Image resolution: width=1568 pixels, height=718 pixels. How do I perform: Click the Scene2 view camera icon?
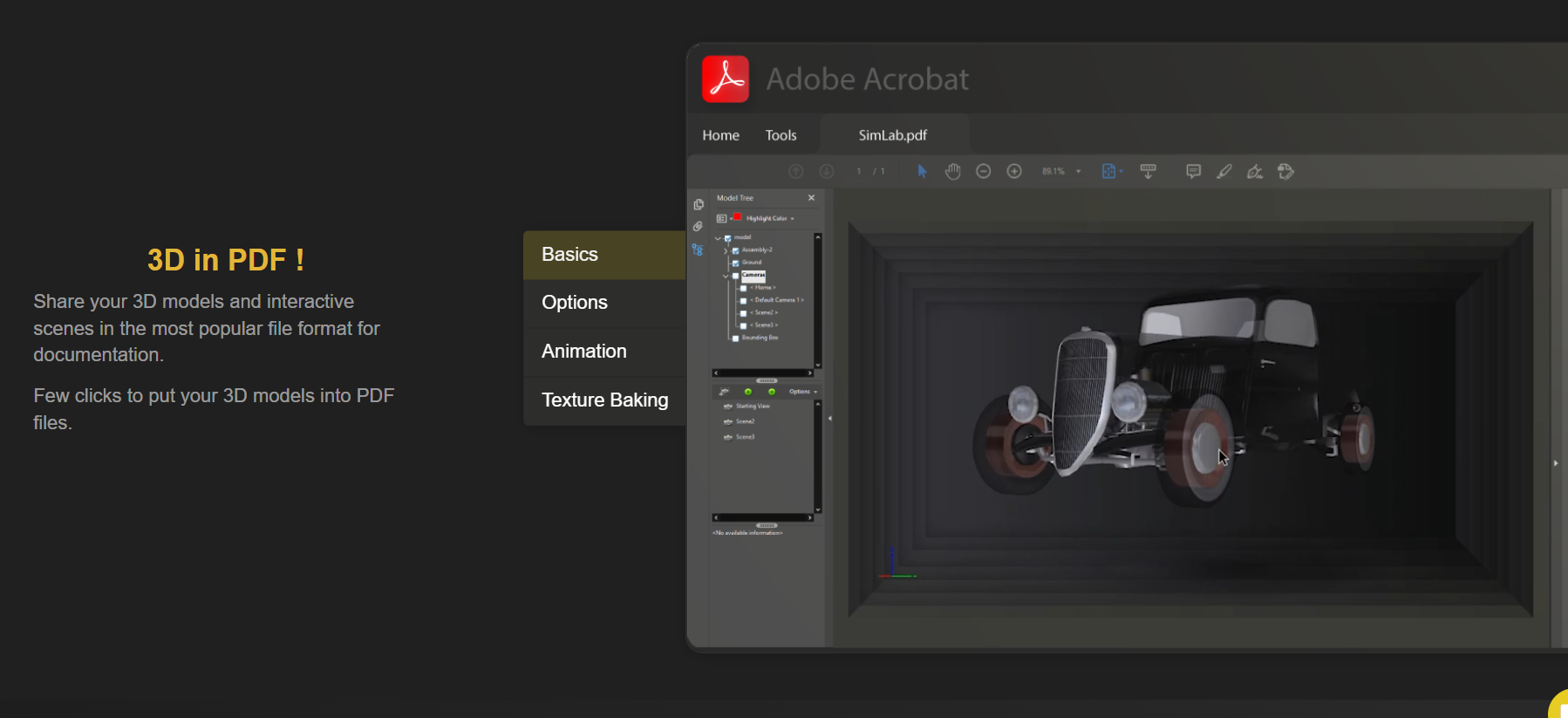728,422
